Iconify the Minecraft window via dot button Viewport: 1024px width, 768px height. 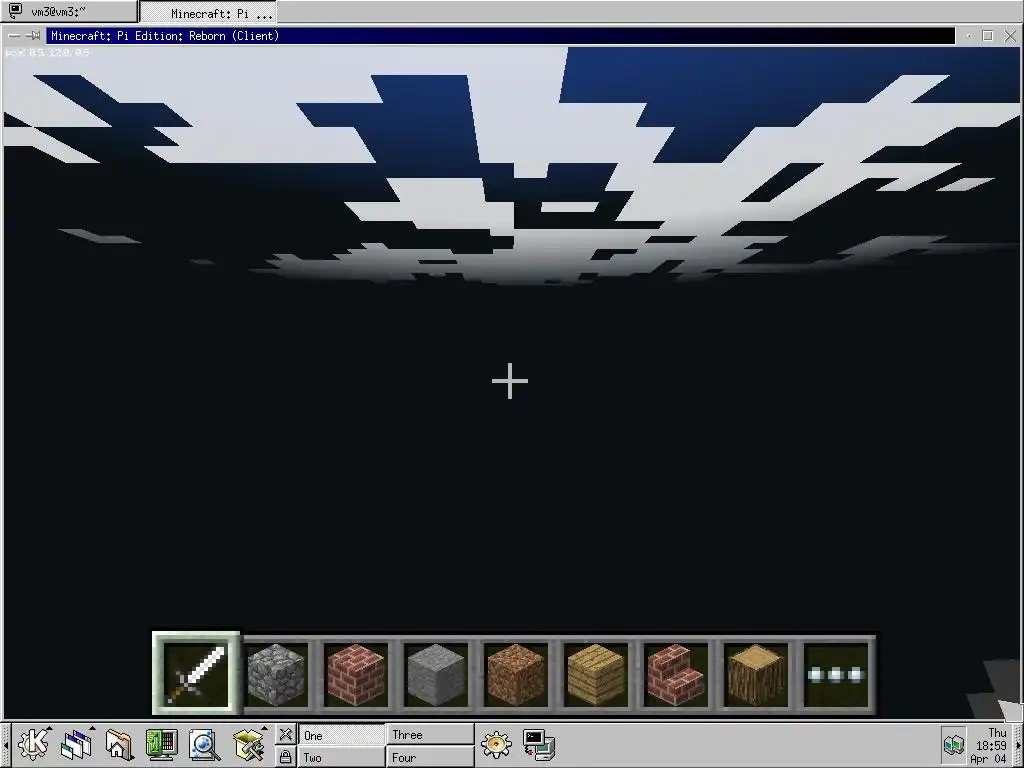point(968,36)
